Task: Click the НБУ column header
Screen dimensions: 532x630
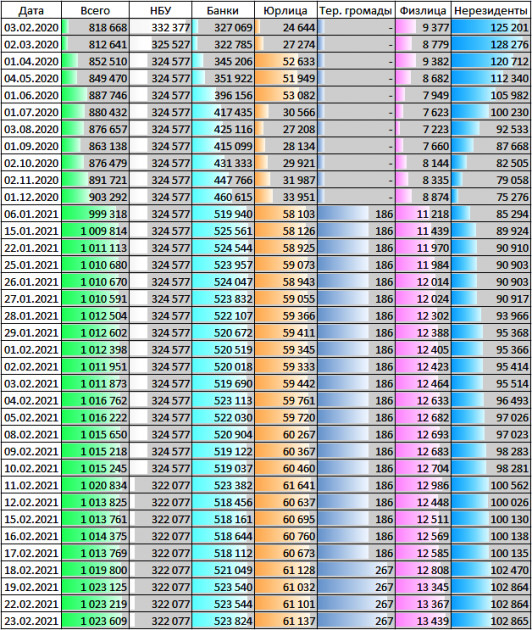Action: (160, 10)
